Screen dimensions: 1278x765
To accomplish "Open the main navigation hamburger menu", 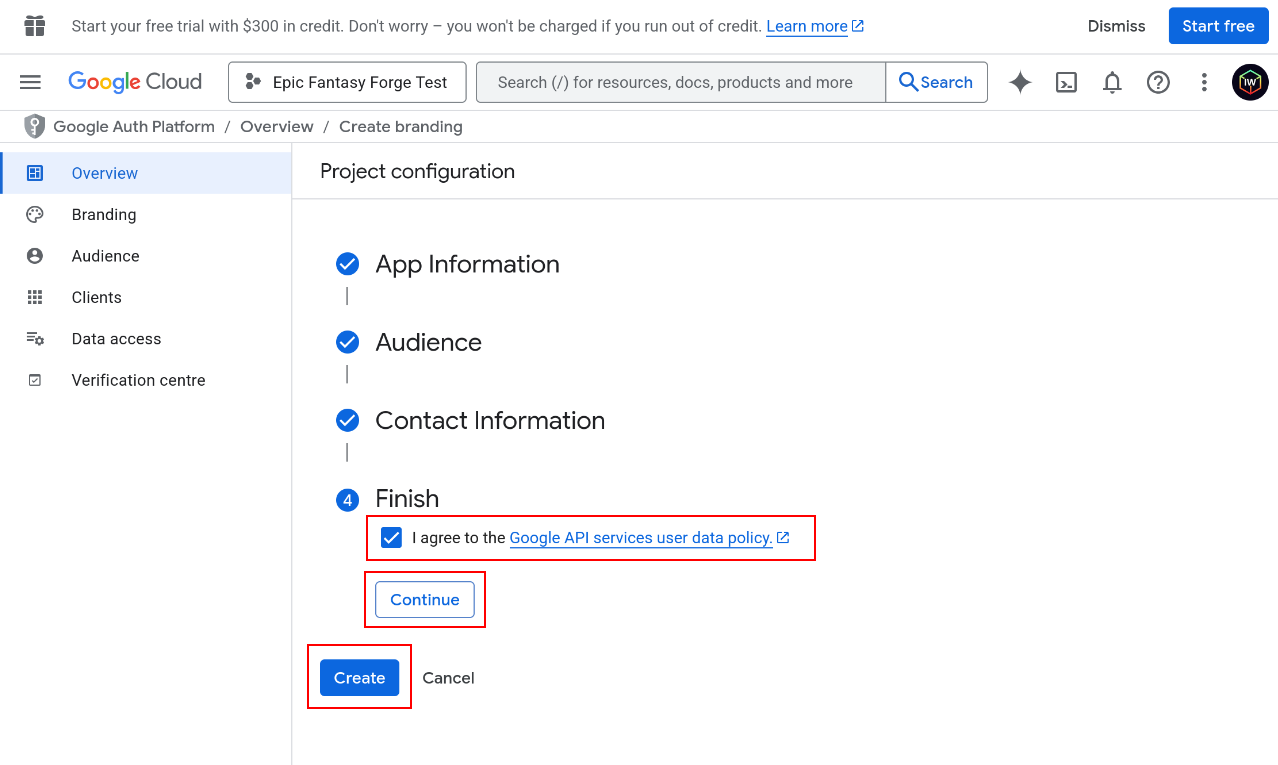I will point(30,82).
